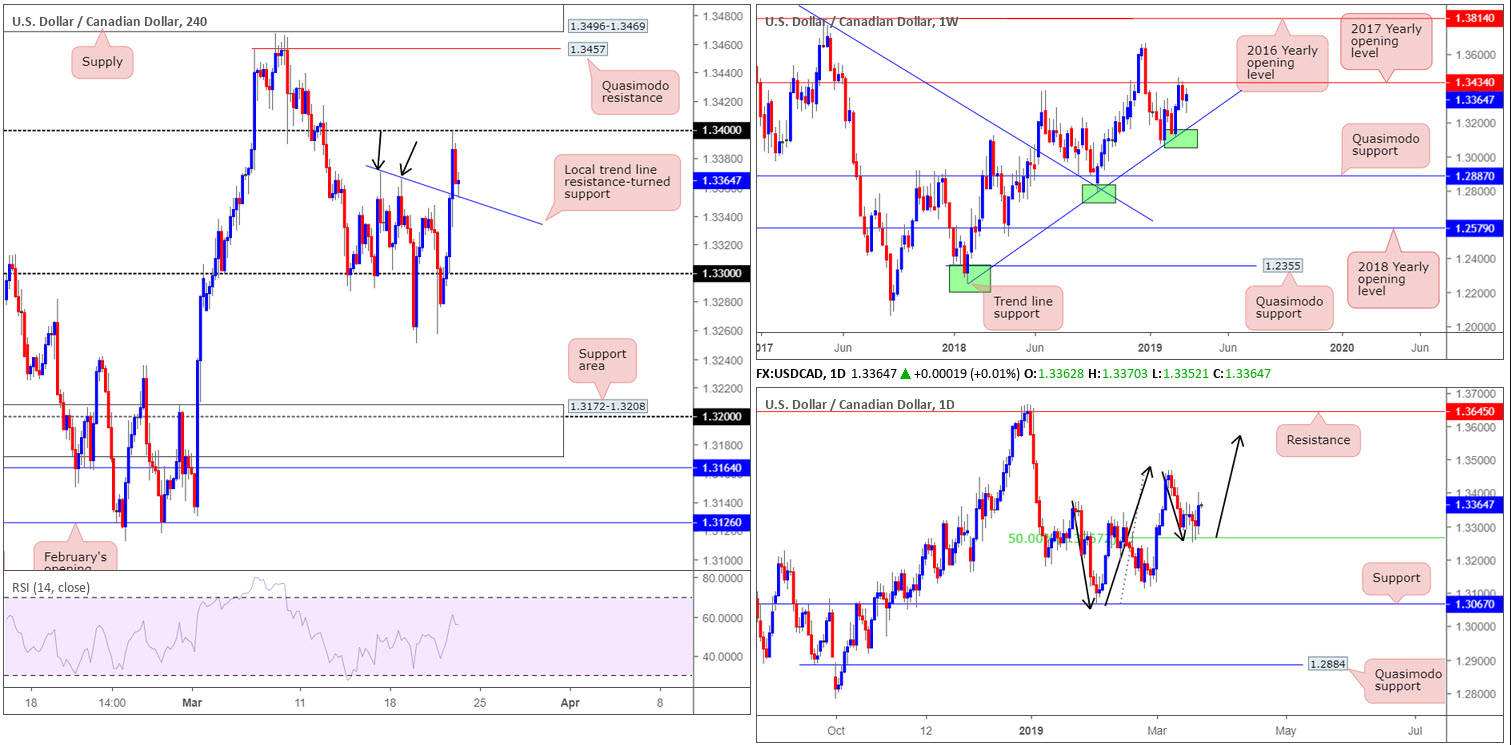Click the 1.2884 Quasimodo level label
The image size is (1511, 745).
tap(1328, 664)
